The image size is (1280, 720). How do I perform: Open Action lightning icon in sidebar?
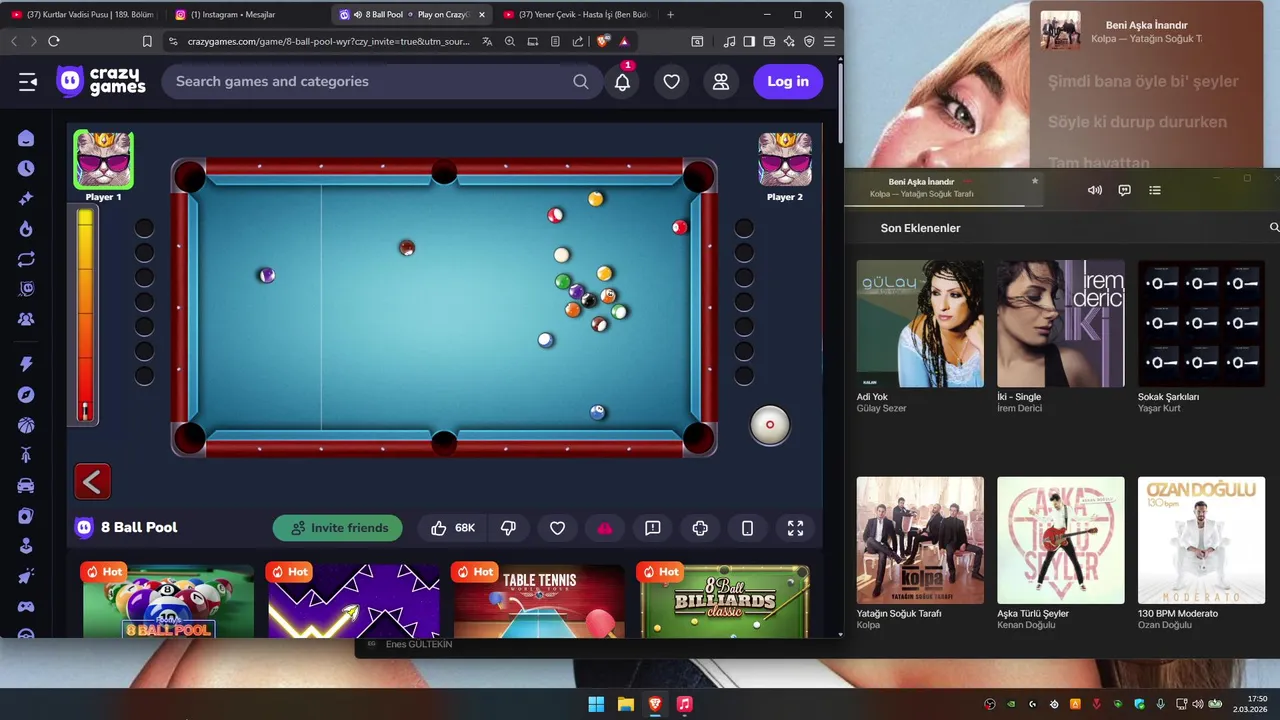coord(26,365)
